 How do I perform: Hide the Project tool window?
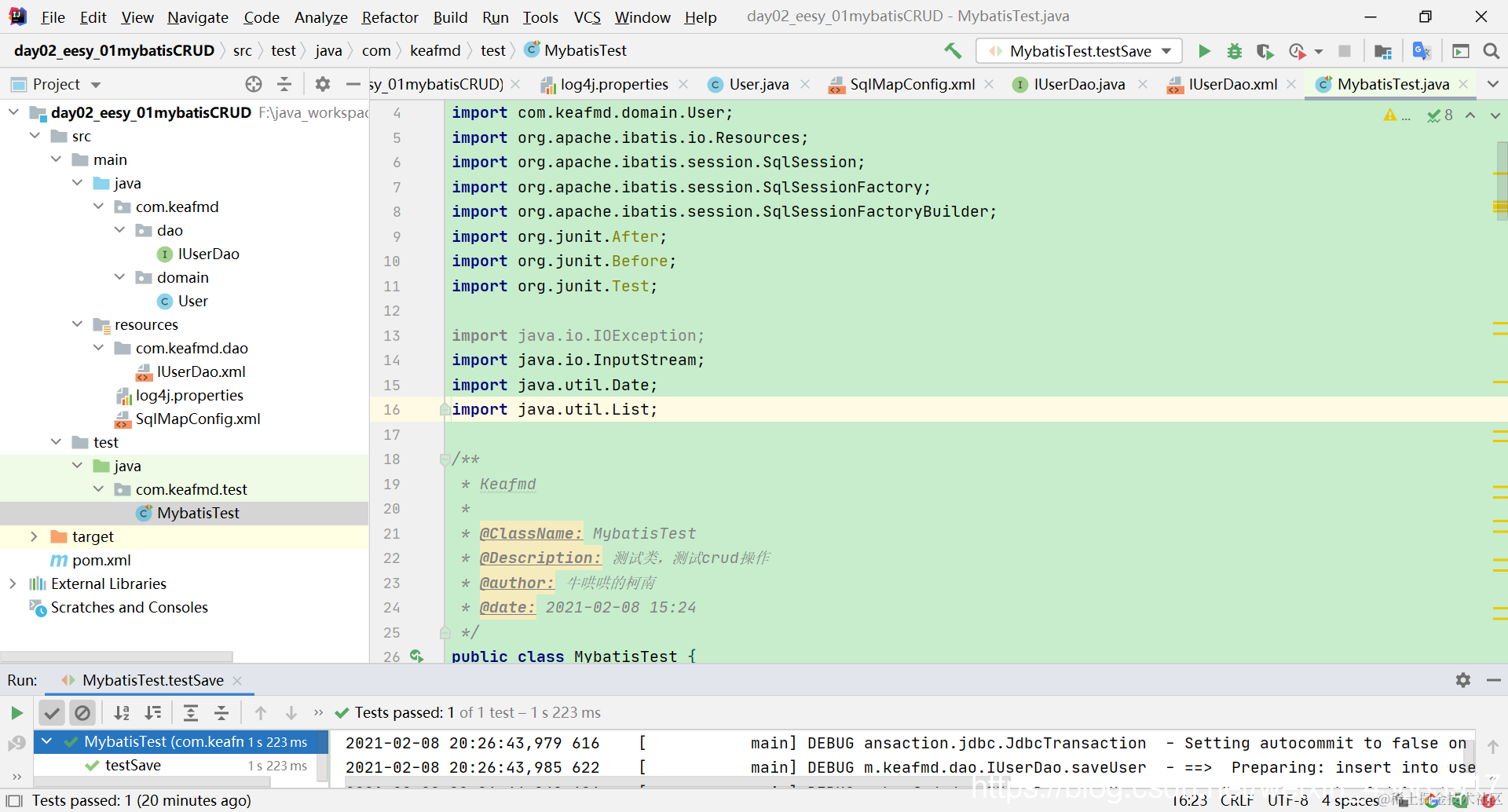[x=353, y=84]
